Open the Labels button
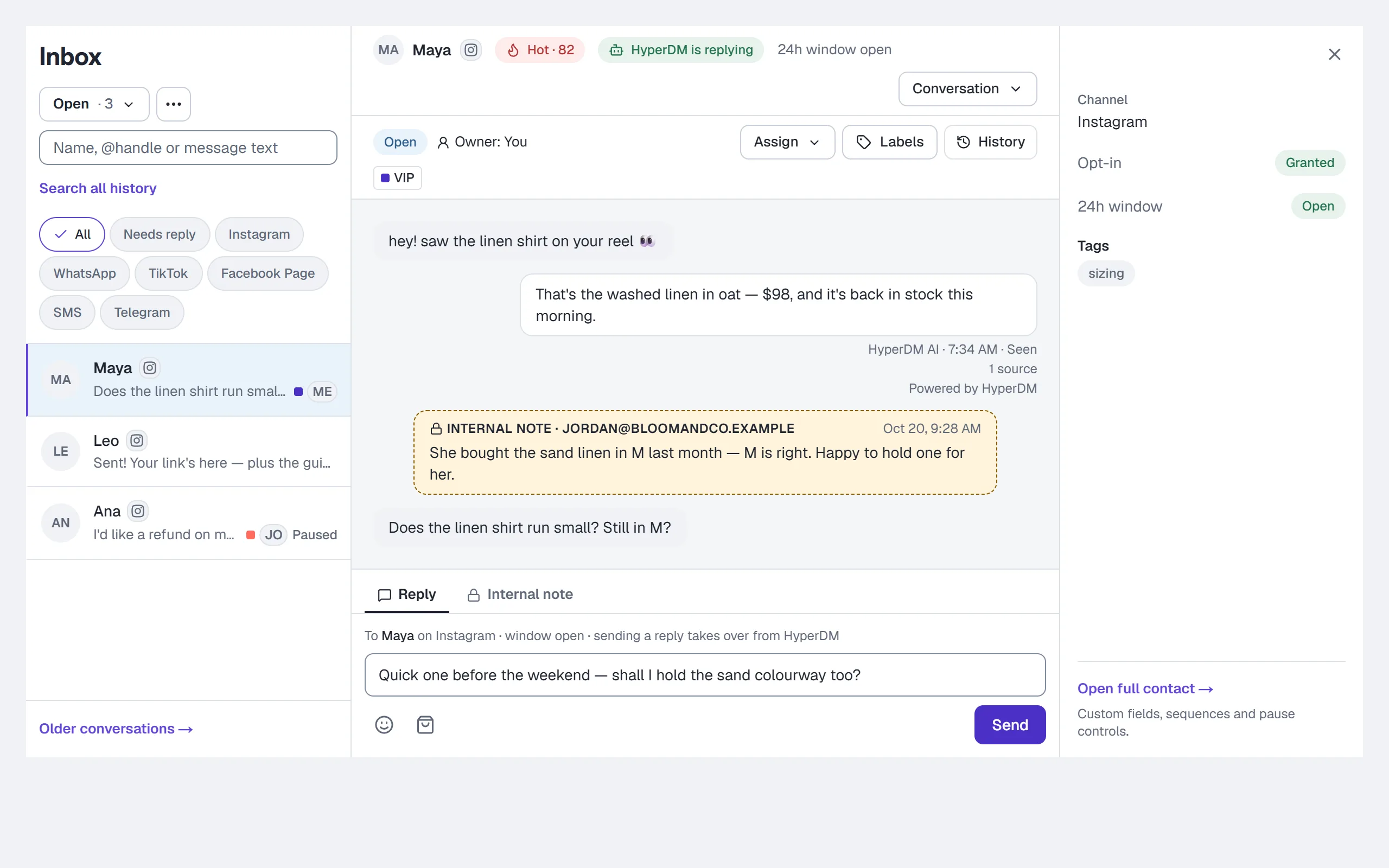 pyautogui.click(x=890, y=142)
